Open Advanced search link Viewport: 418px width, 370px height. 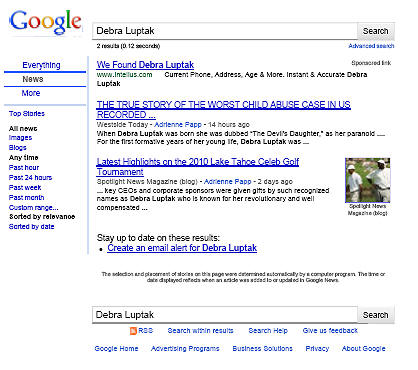pyautogui.click(x=371, y=46)
